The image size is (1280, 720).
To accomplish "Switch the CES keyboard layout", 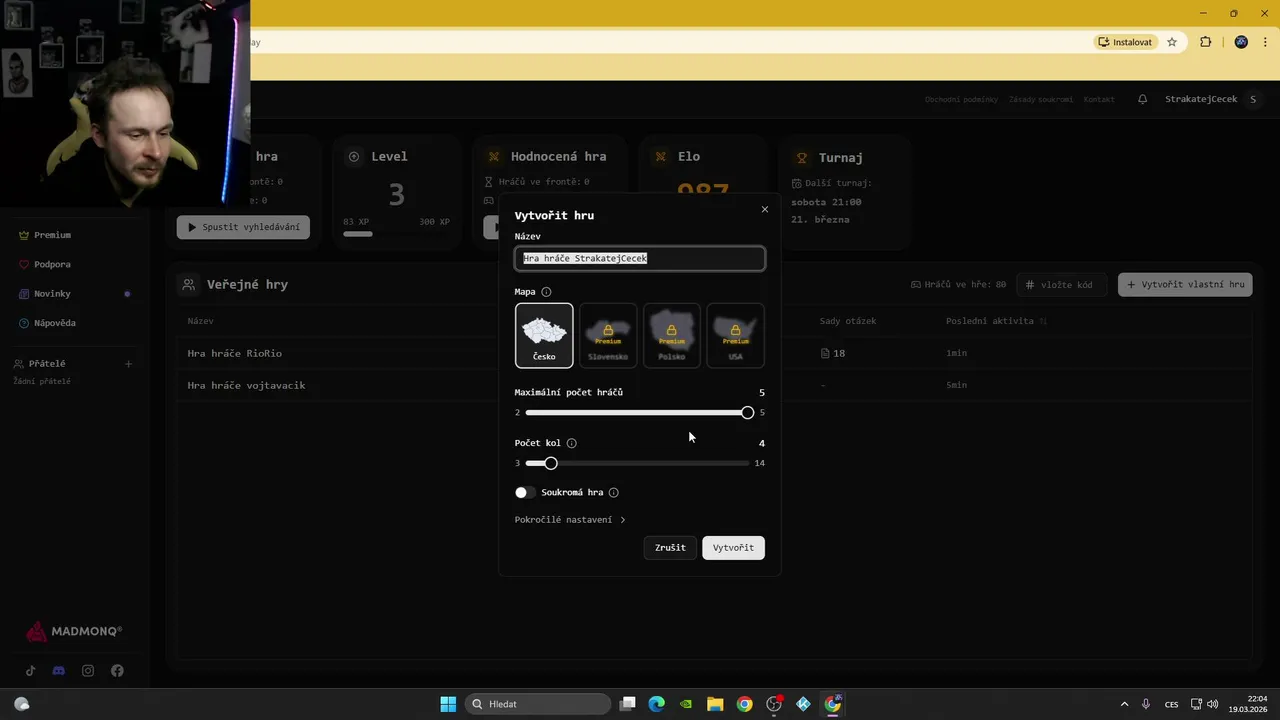I will click(x=1172, y=704).
